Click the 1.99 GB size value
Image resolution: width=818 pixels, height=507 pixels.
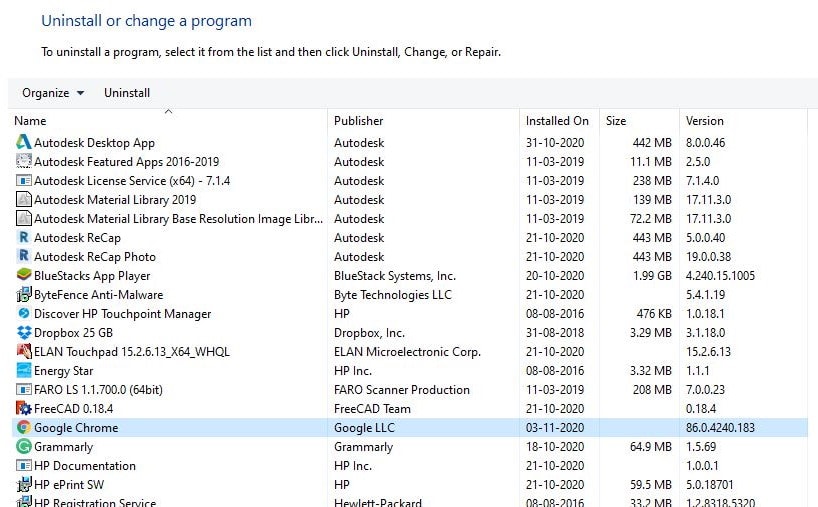click(652, 275)
